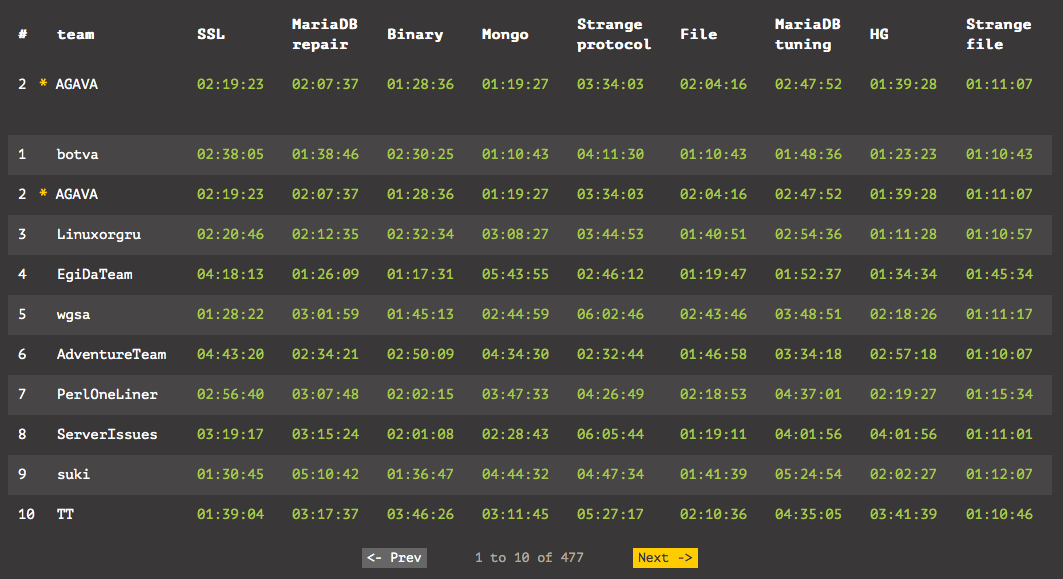Click suki's MariaDB repair time 05:10:42
The width and height of the screenshot is (1063, 579).
(x=325, y=474)
